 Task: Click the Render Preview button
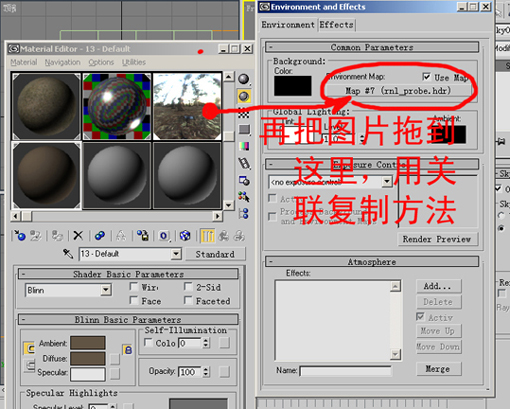(437, 239)
